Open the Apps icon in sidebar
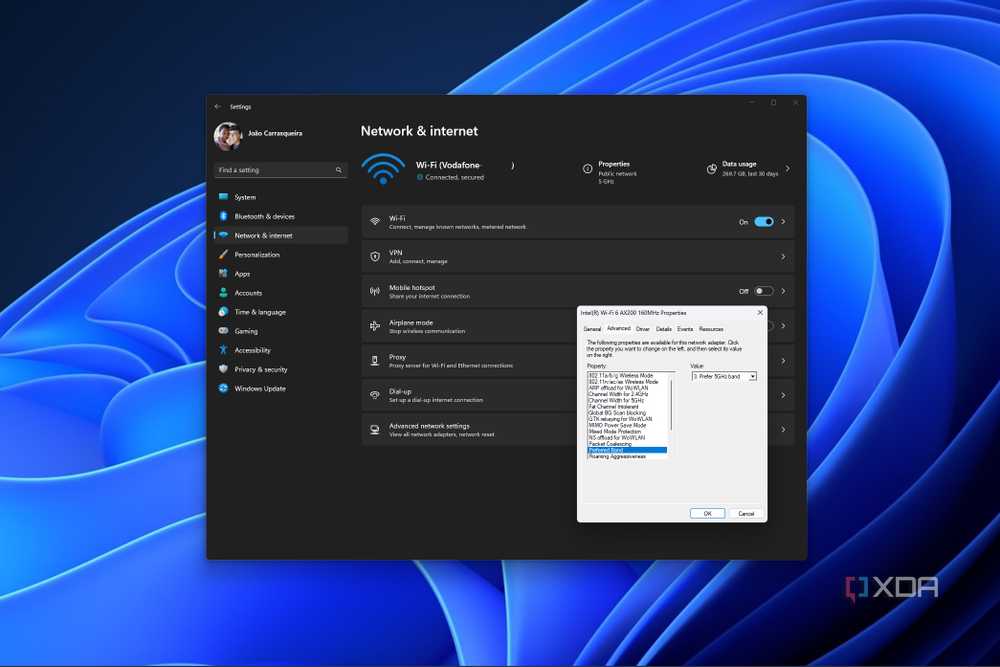This screenshot has width=1000, height=667. [x=223, y=274]
